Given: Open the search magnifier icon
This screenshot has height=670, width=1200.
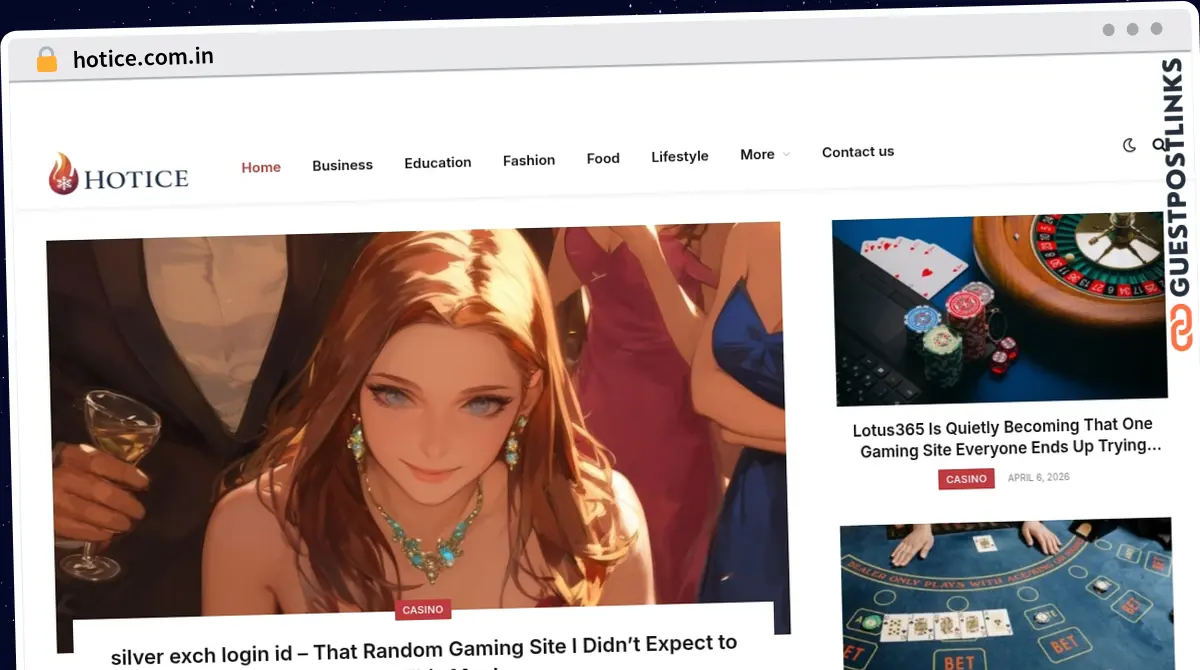Looking at the screenshot, I should tap(1159, 145).
